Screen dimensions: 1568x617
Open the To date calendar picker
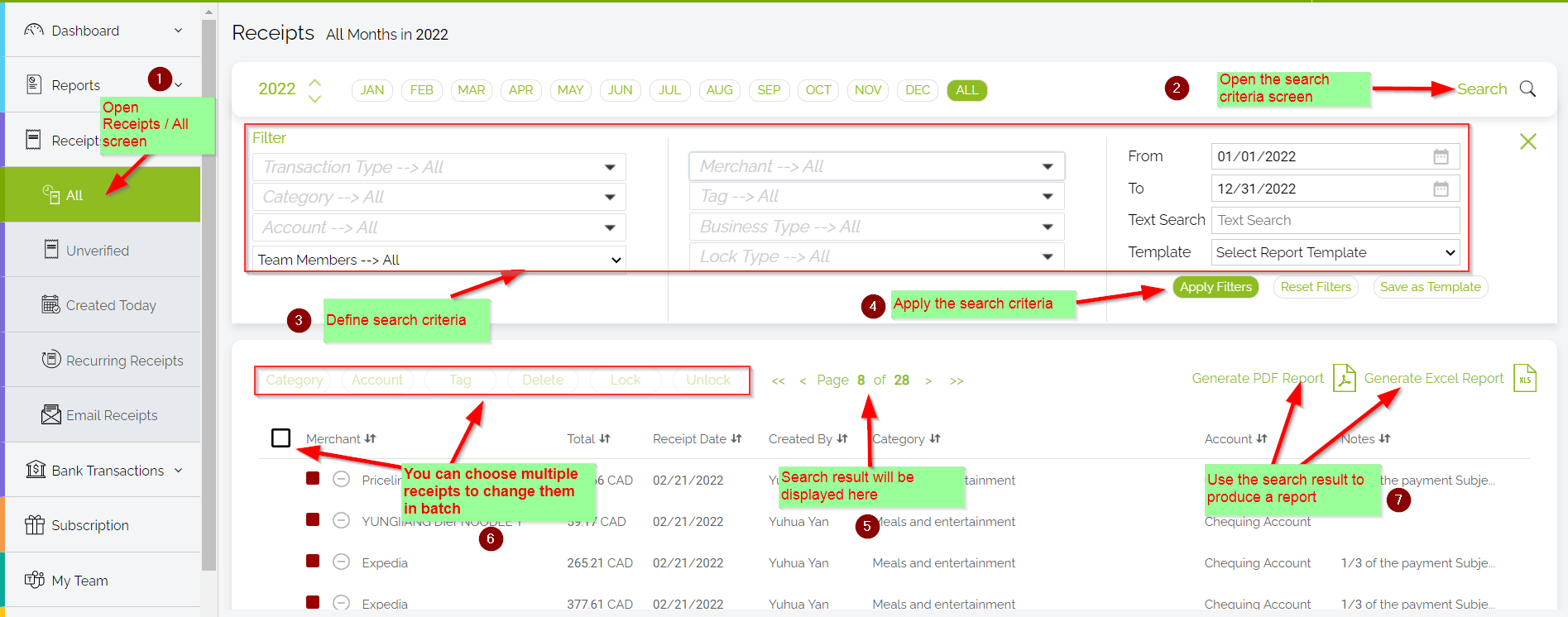[x=1441, y=189]
